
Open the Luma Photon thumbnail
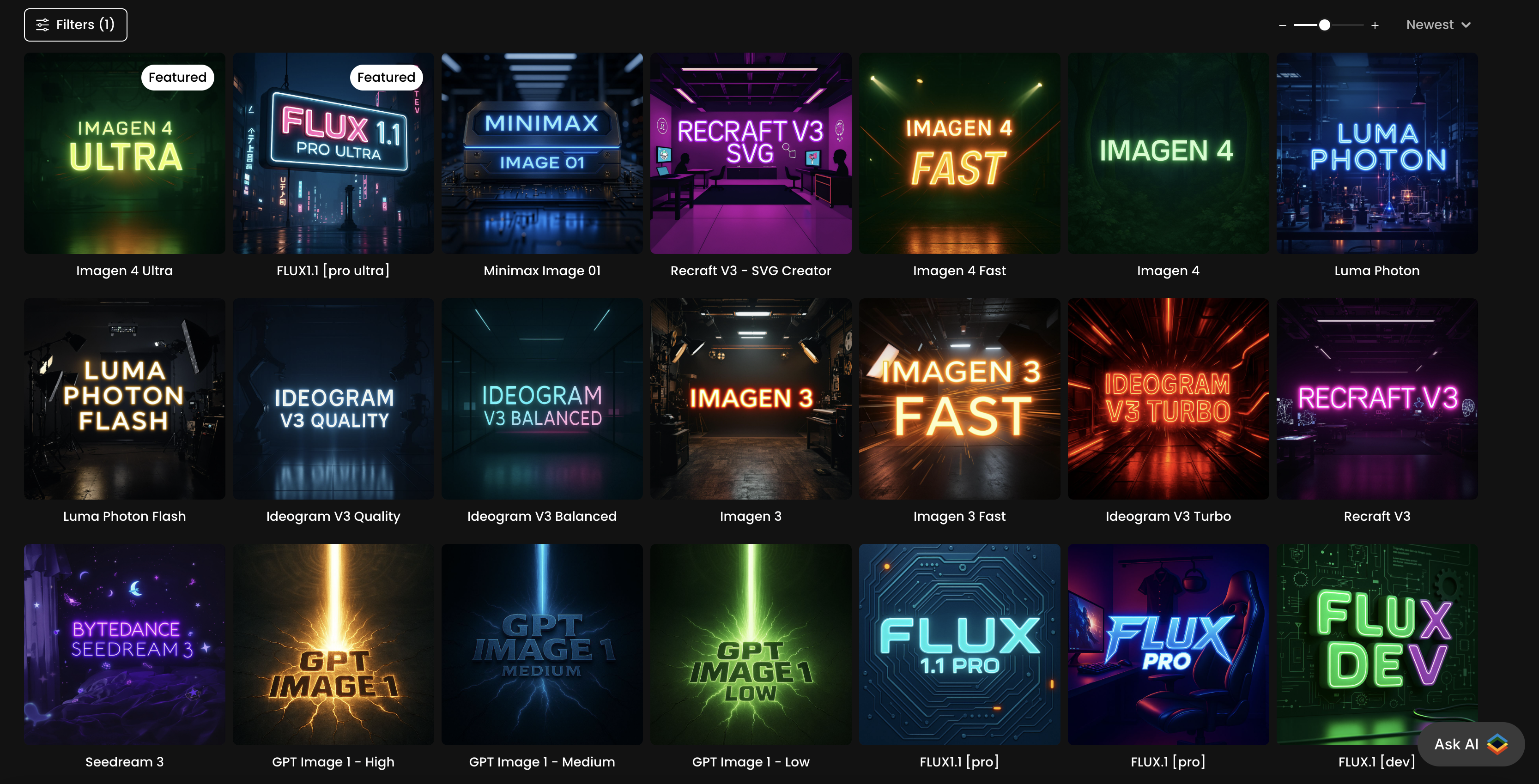[1377, 153]
